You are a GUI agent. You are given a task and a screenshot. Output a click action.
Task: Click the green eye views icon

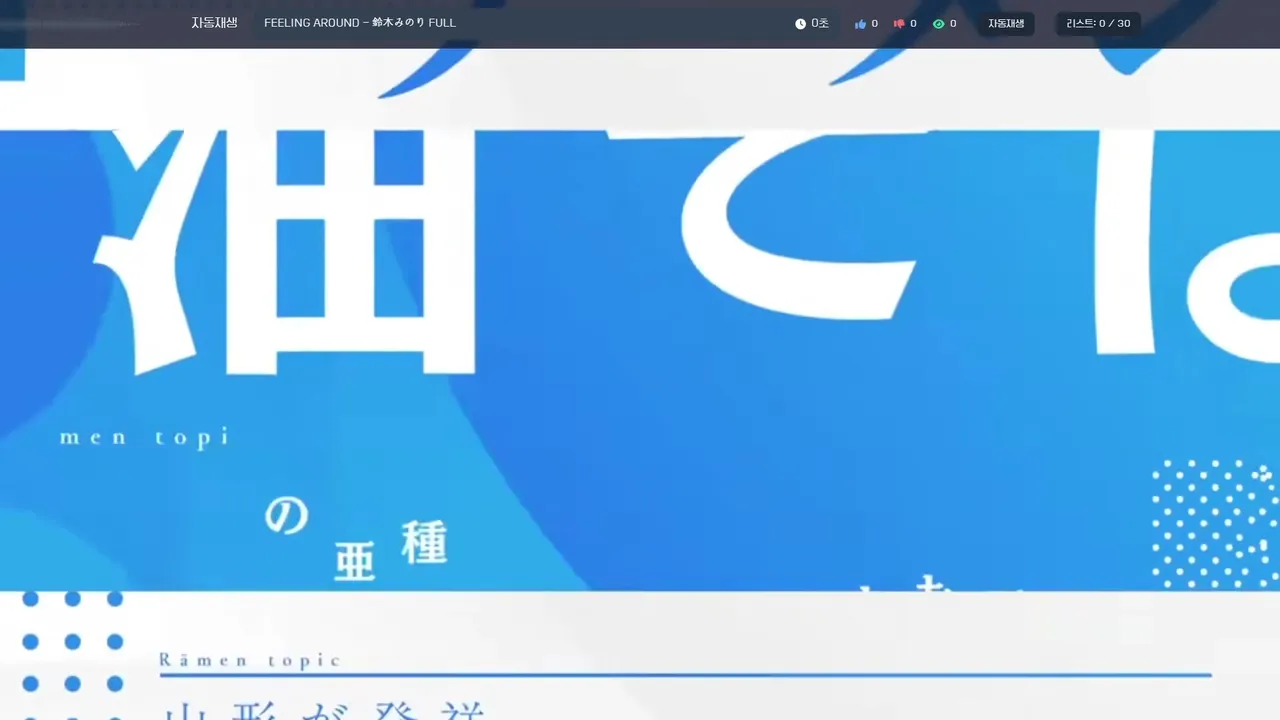[938, 24]
